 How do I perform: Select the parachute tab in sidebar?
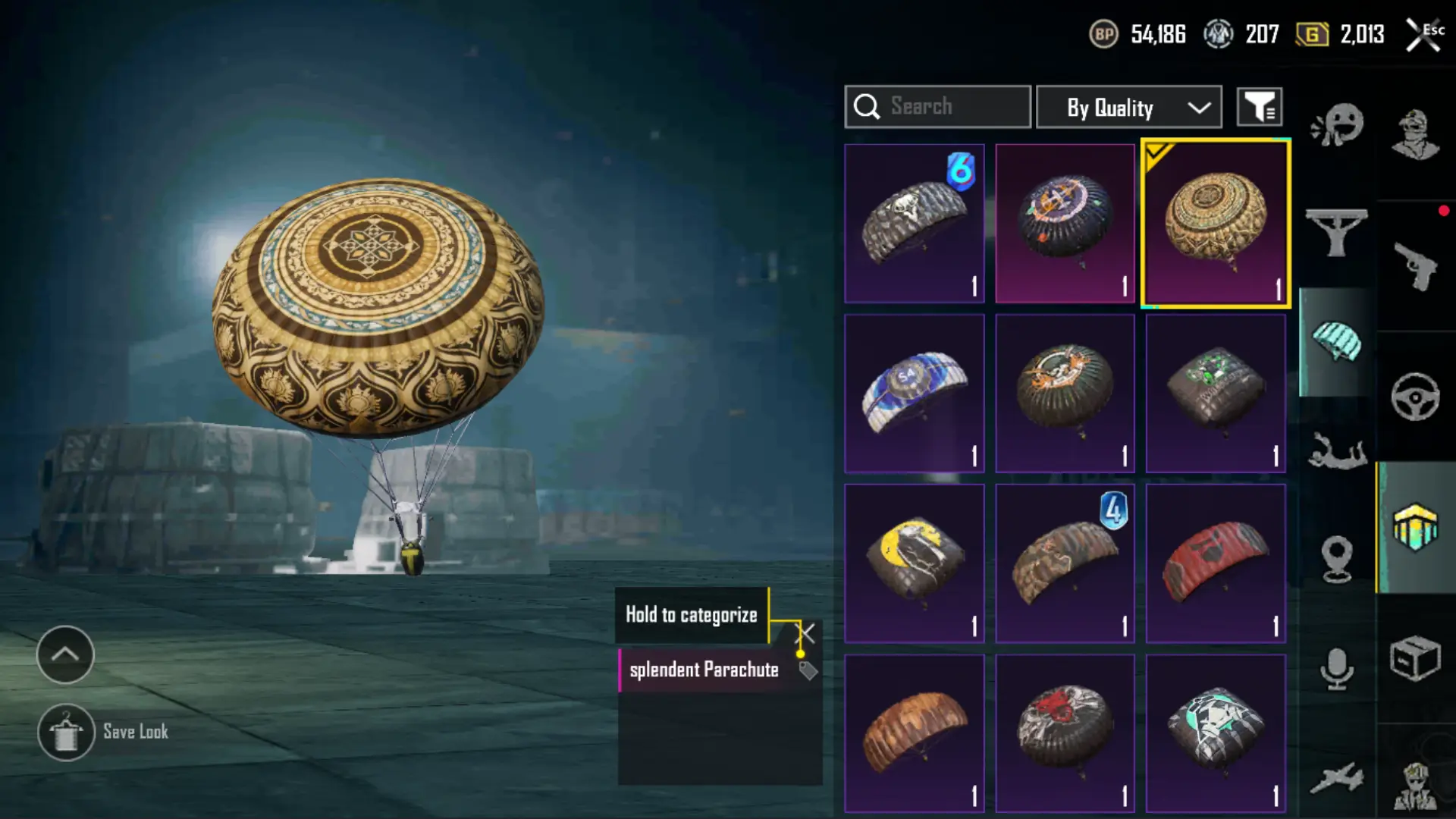pyautogui.click(x=1337, y=342)
